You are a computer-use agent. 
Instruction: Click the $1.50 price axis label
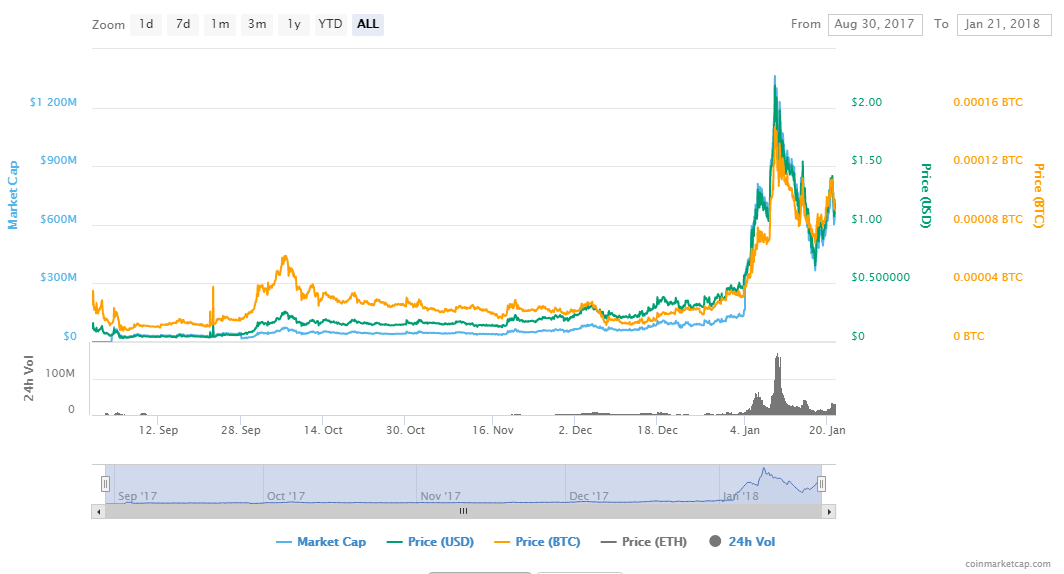tap(867, 161)
